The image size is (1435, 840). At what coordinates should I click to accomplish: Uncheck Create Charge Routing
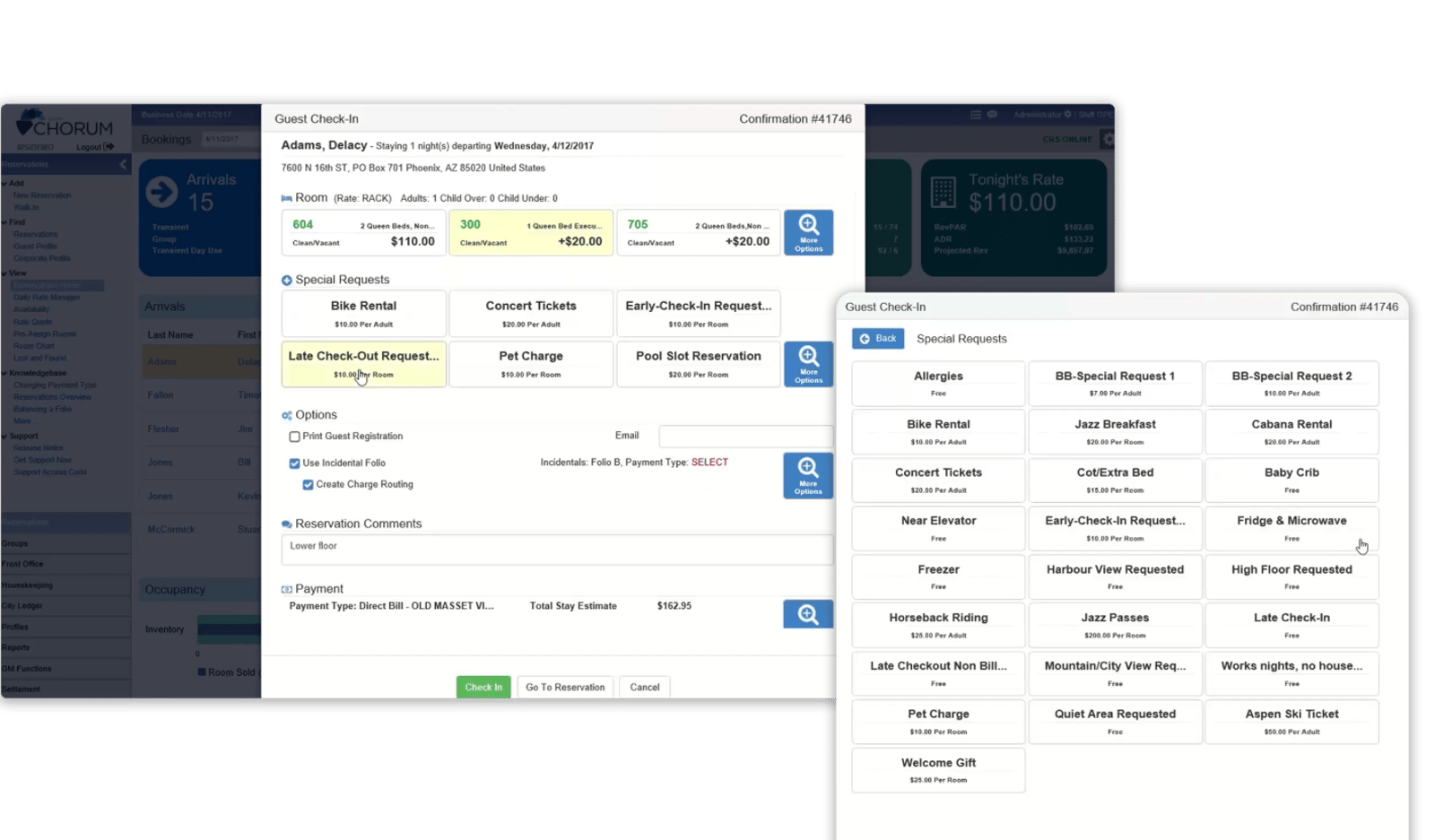(x=308, y=485)
